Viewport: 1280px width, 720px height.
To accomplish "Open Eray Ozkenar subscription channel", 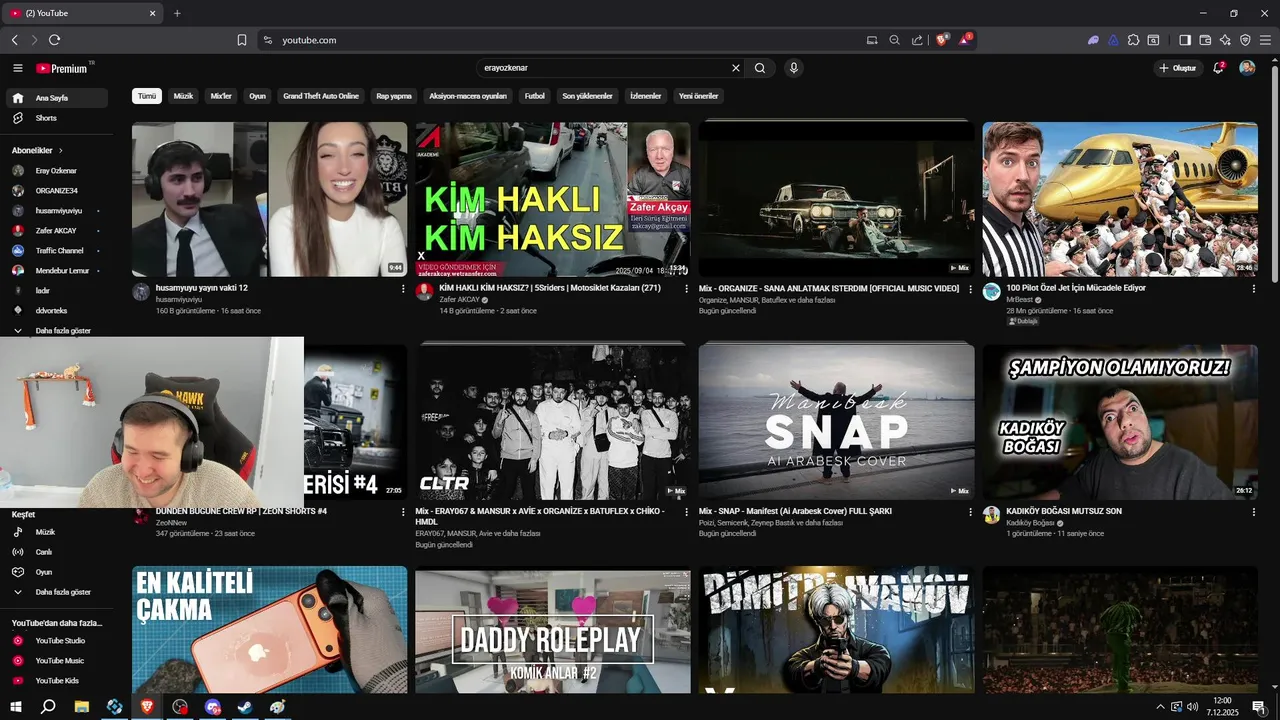I will [x=57, y=171].
